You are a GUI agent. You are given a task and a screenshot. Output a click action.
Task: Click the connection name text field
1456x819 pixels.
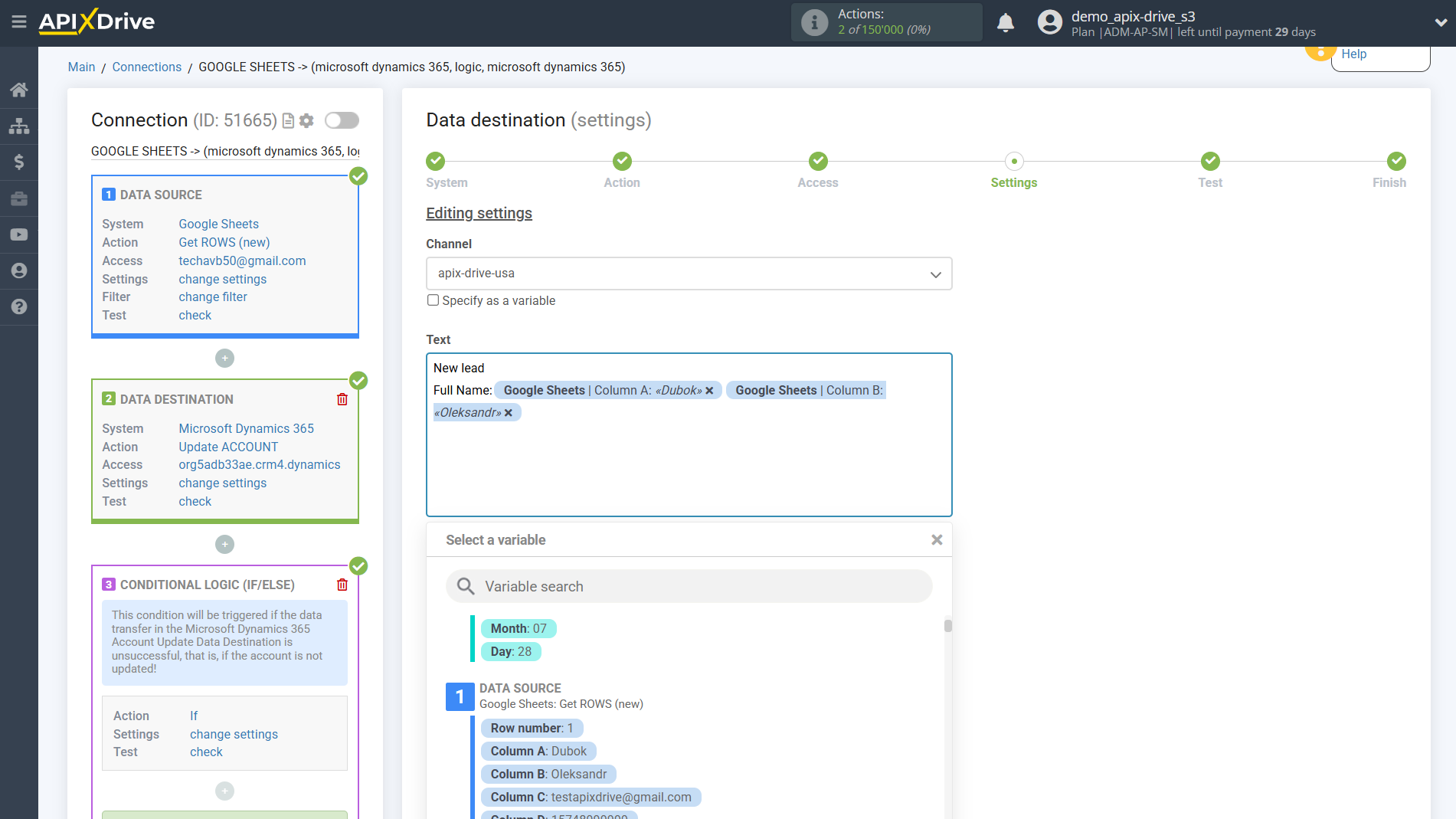(x=225, y=151)
